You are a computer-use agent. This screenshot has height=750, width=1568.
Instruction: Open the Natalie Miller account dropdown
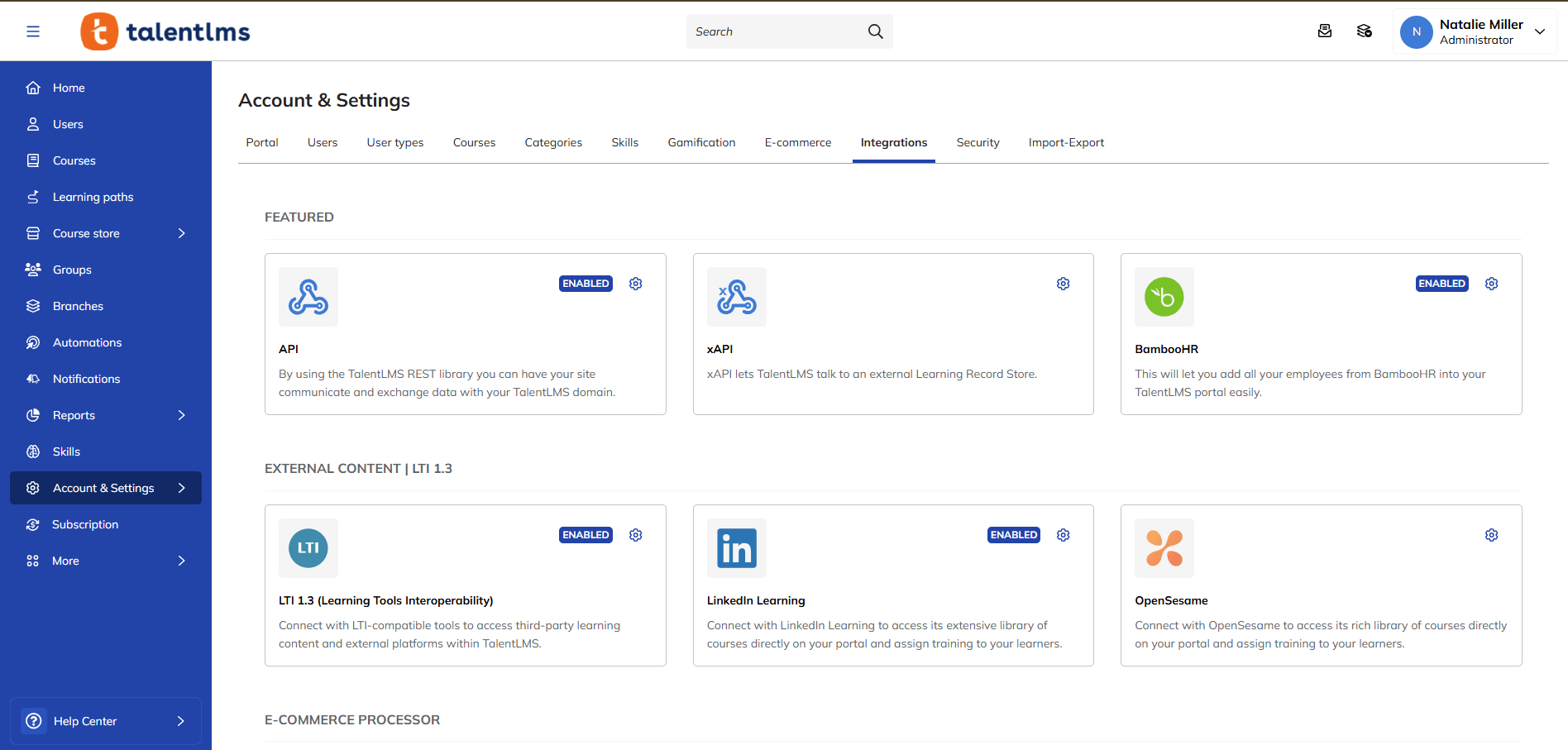click(1475, 31)
